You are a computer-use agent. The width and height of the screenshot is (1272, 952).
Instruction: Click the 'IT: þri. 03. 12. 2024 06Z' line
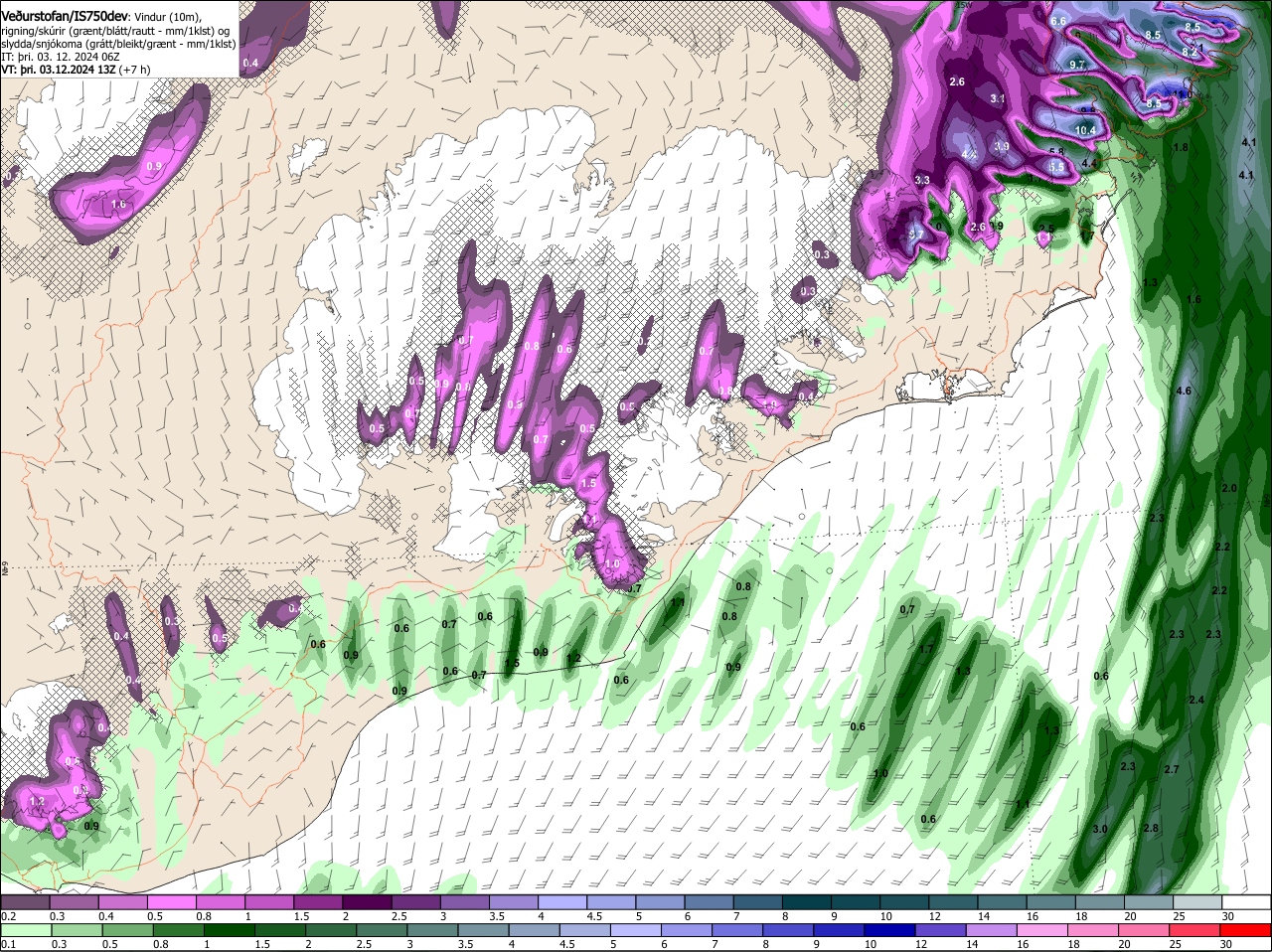pos(61,57)
